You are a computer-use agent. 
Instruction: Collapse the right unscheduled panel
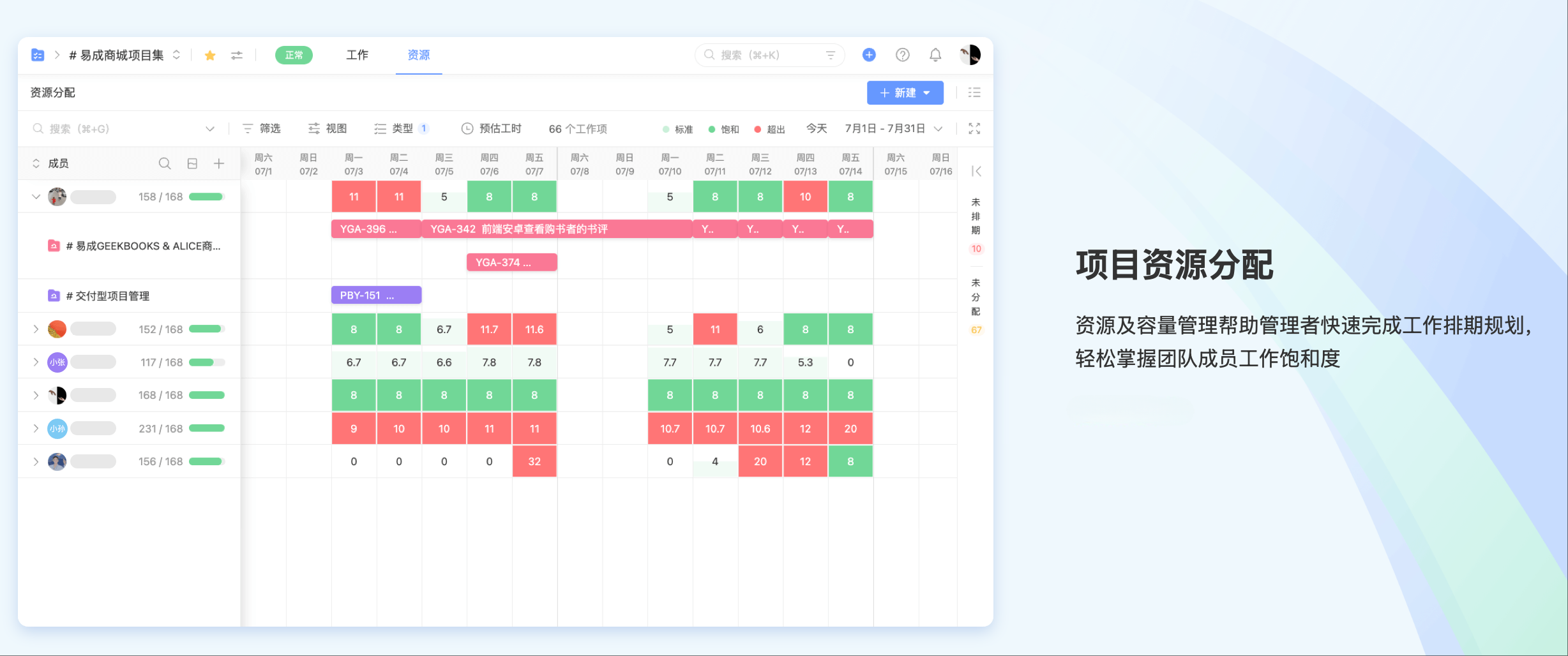coord(976,171)
